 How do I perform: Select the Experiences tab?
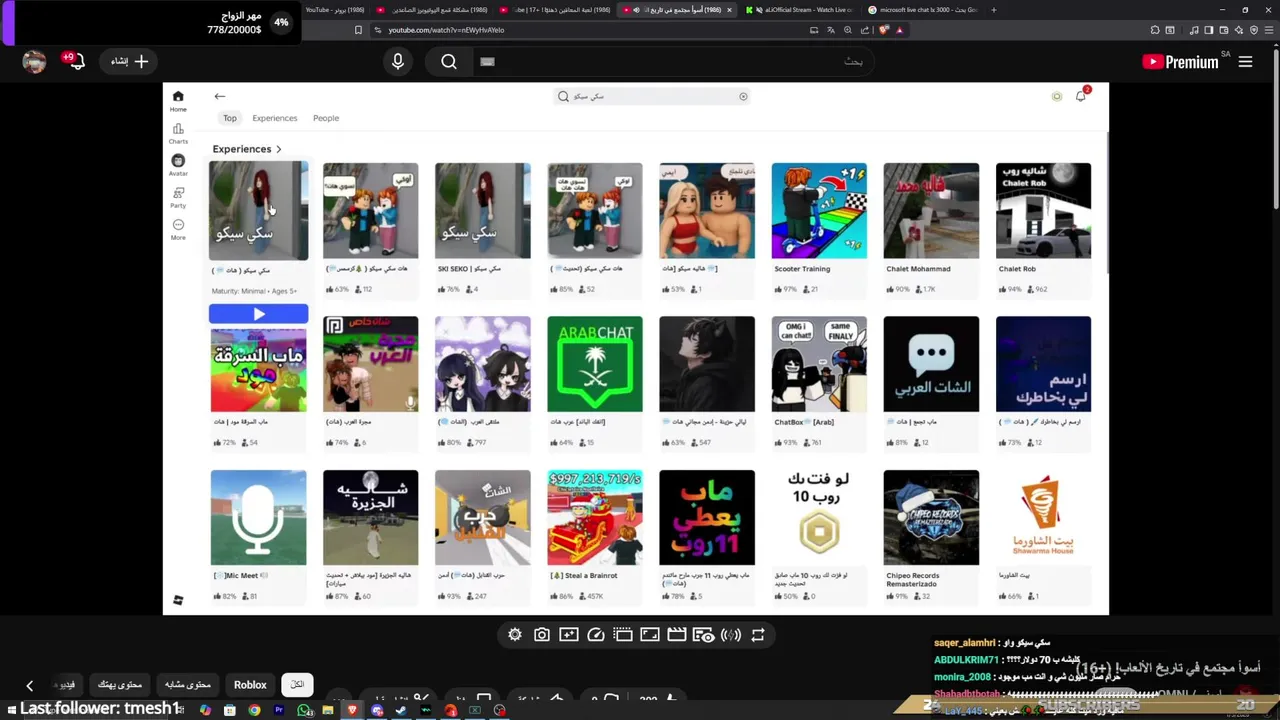275,118
